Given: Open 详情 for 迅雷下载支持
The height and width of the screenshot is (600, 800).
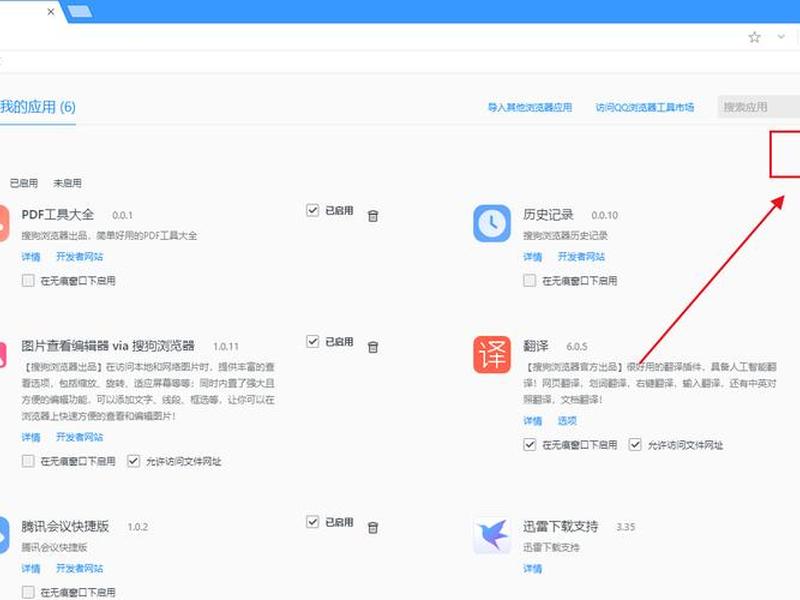Looking at the screenshot, I should (532, 568).
